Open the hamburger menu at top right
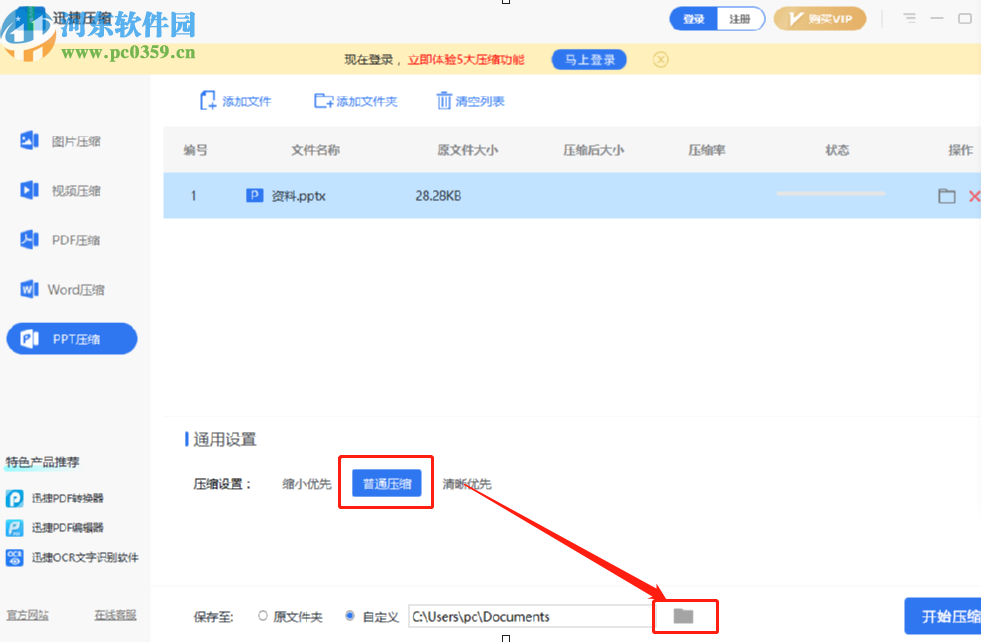The height and width of the screenshot is (642, 981). click(x=909, y=18)
